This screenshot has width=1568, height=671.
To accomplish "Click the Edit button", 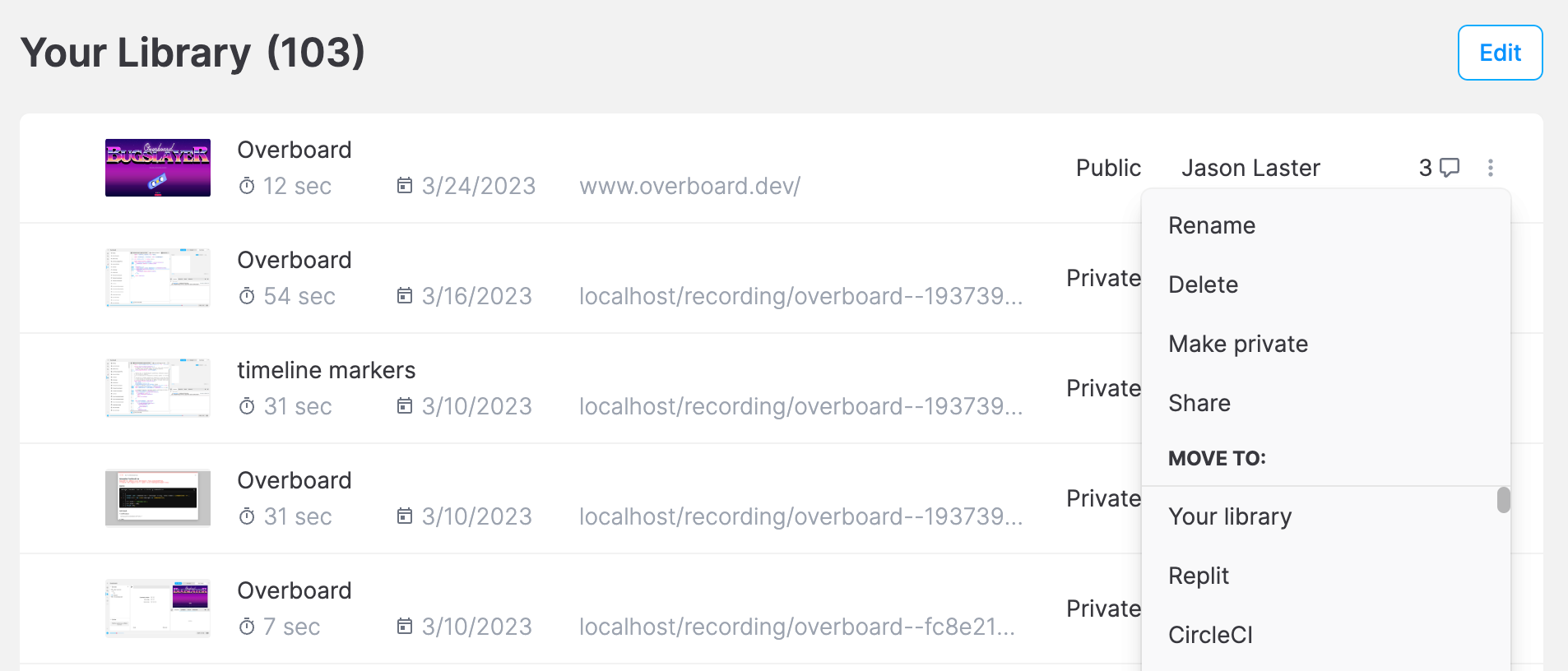I will tap(1500, 53).
